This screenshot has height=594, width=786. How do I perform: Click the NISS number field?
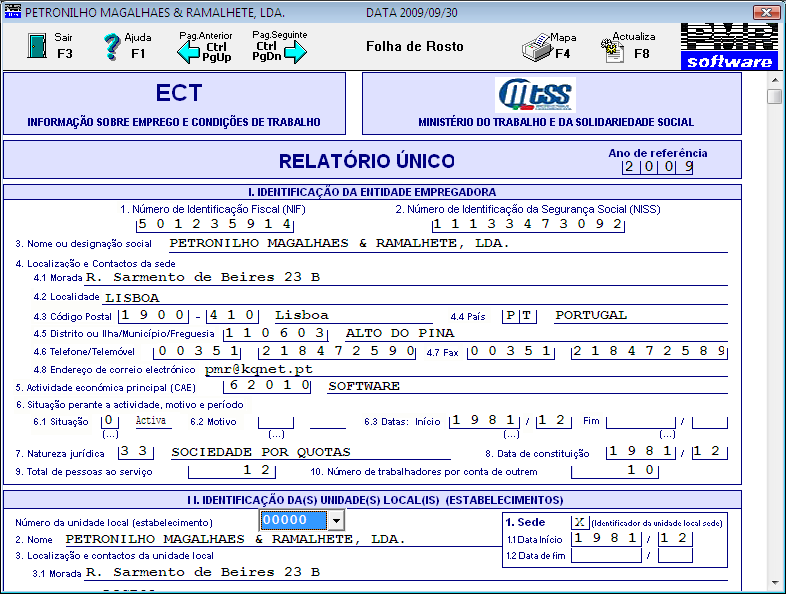pyautogui.click(x=528, y=224)
